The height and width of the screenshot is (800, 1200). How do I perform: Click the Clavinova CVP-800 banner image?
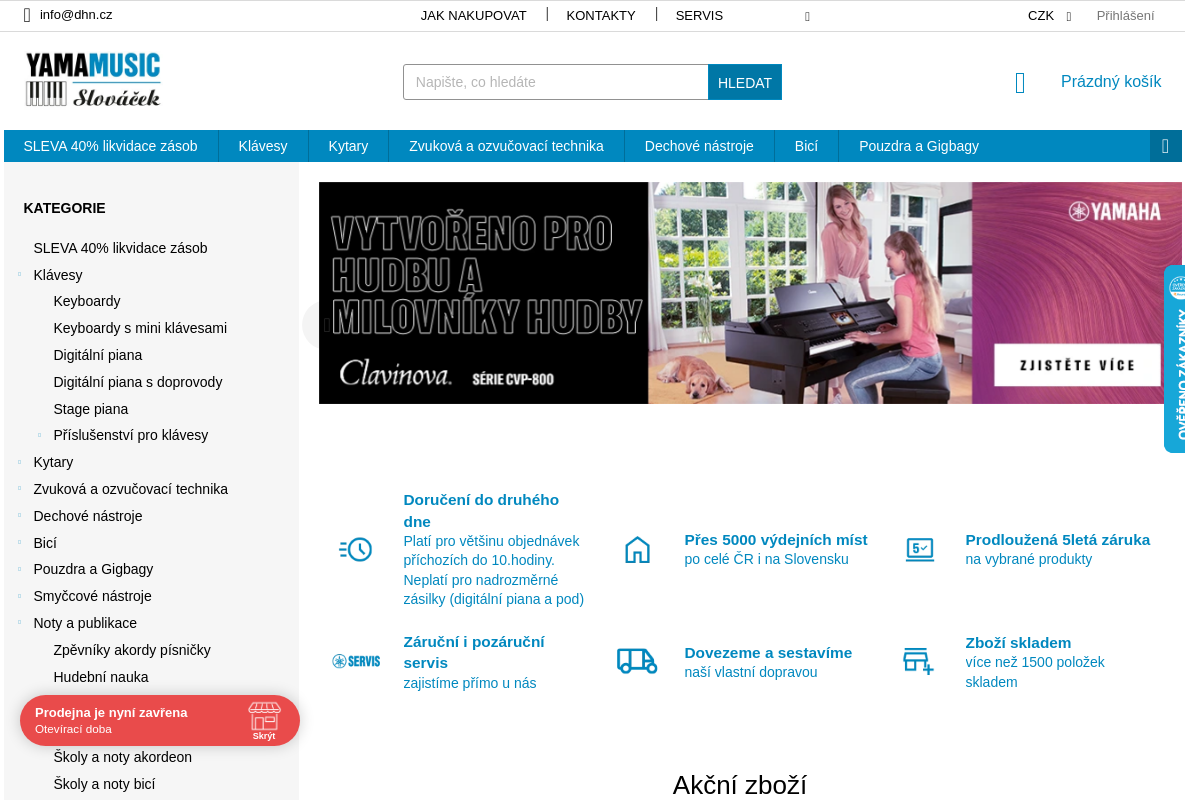(750, 293)
